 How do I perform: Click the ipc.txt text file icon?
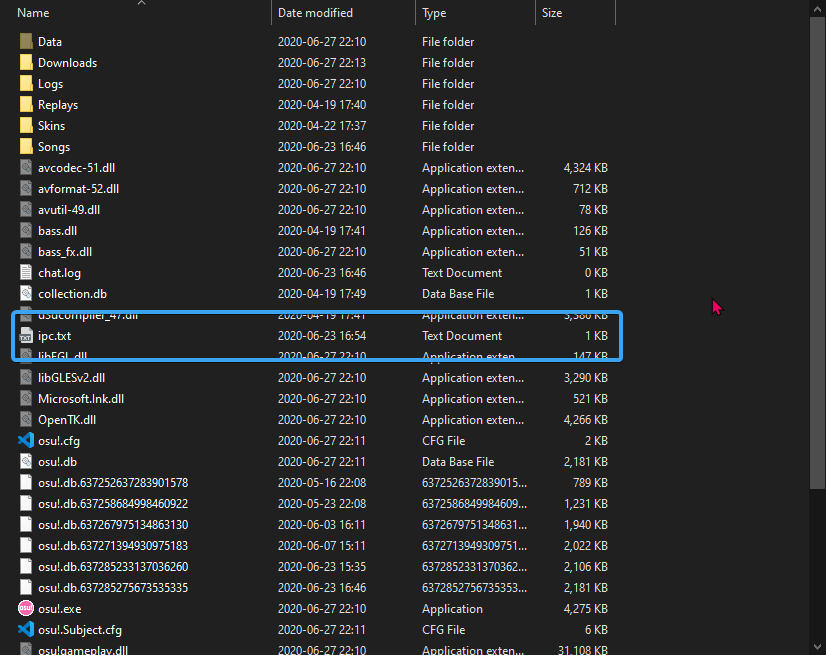[x=26, y=336]
